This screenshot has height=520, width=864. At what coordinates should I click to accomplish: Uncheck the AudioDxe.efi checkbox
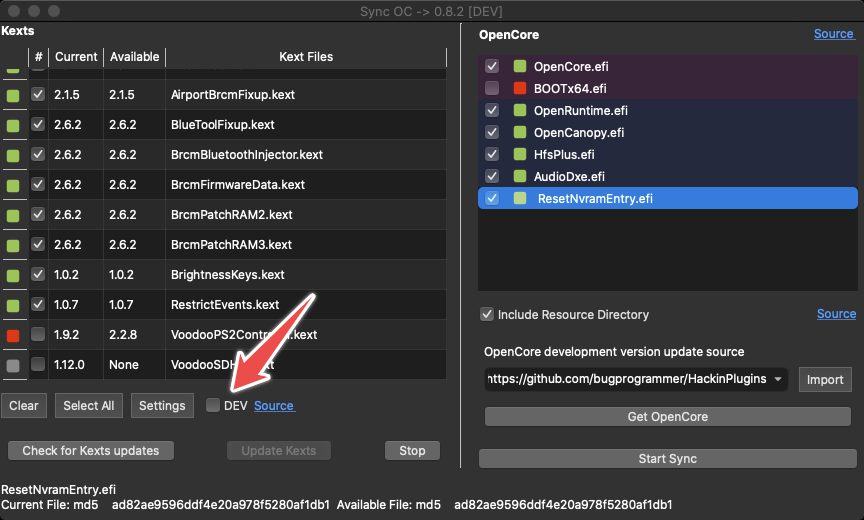click(x=492, y=177)
